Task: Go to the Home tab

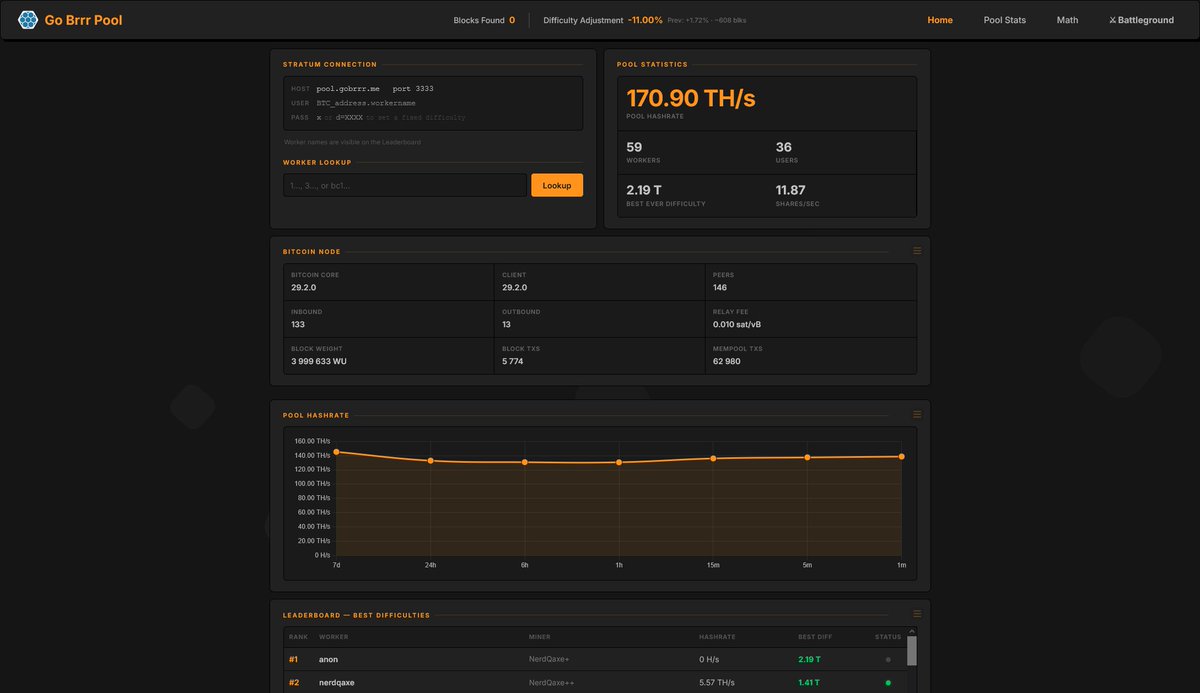Action: point(940,20)
